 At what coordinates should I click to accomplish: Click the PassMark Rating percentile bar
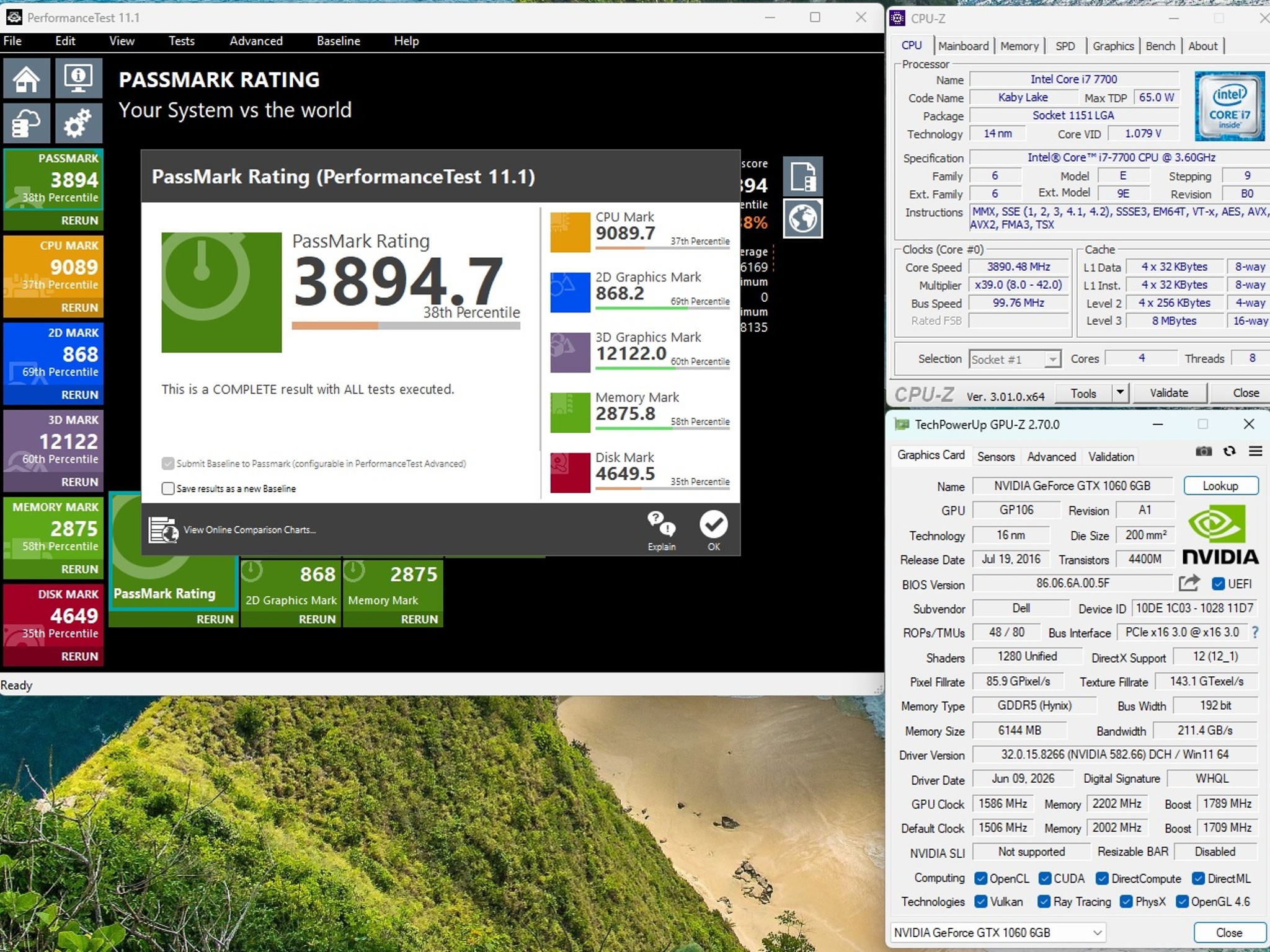point(406,325)
